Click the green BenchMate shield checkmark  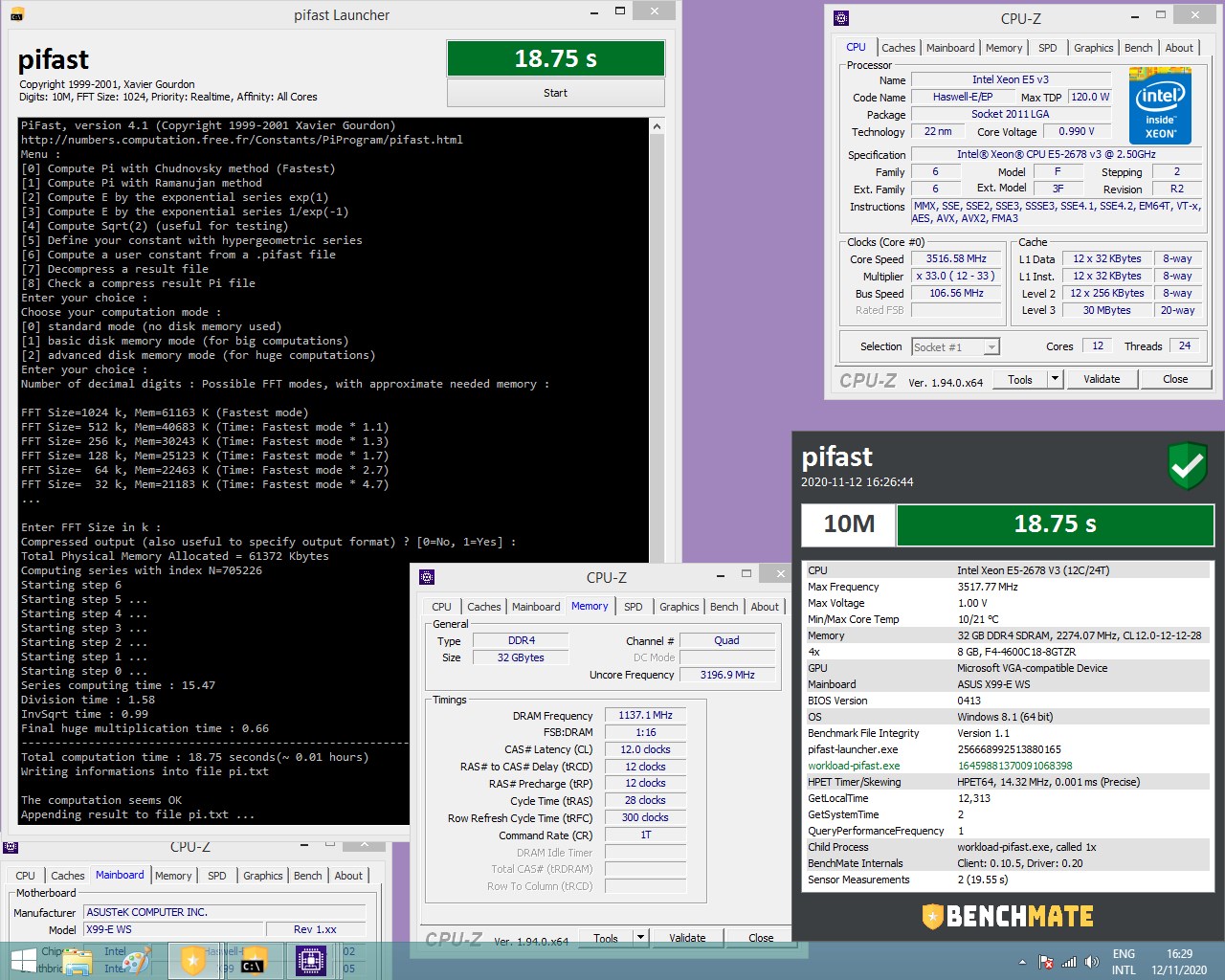click(x=1188, y=466)
